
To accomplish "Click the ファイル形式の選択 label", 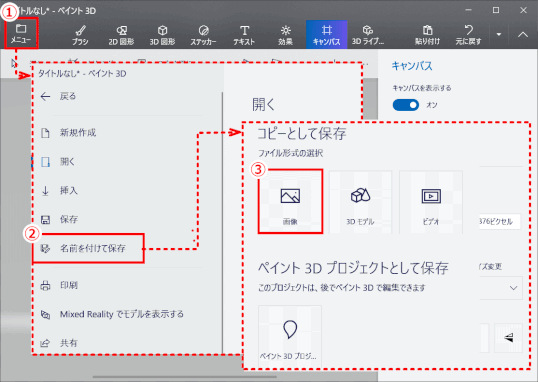I will click(x=290, y=153).
